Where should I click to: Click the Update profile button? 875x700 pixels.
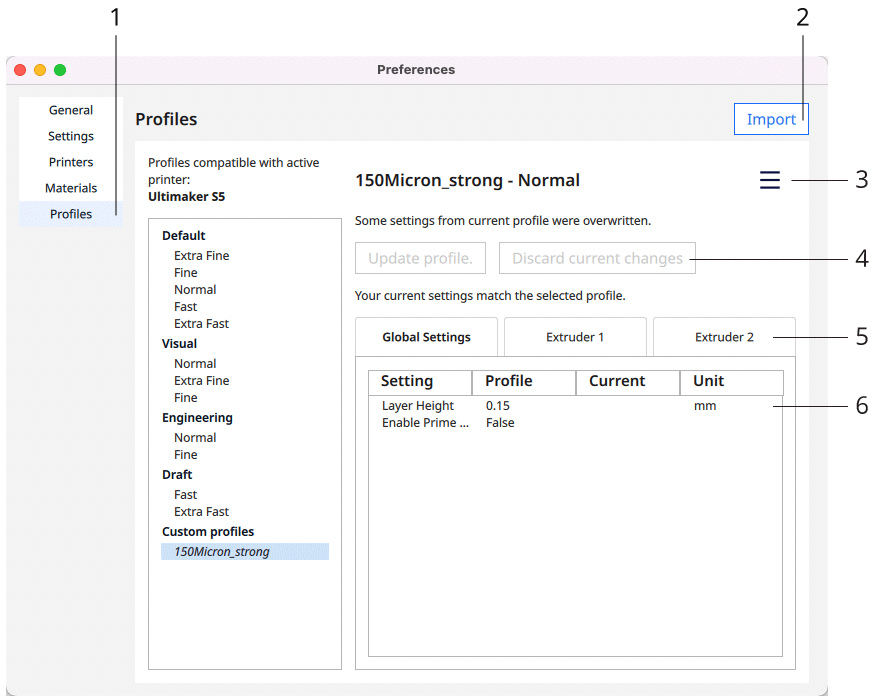(420, 258)
